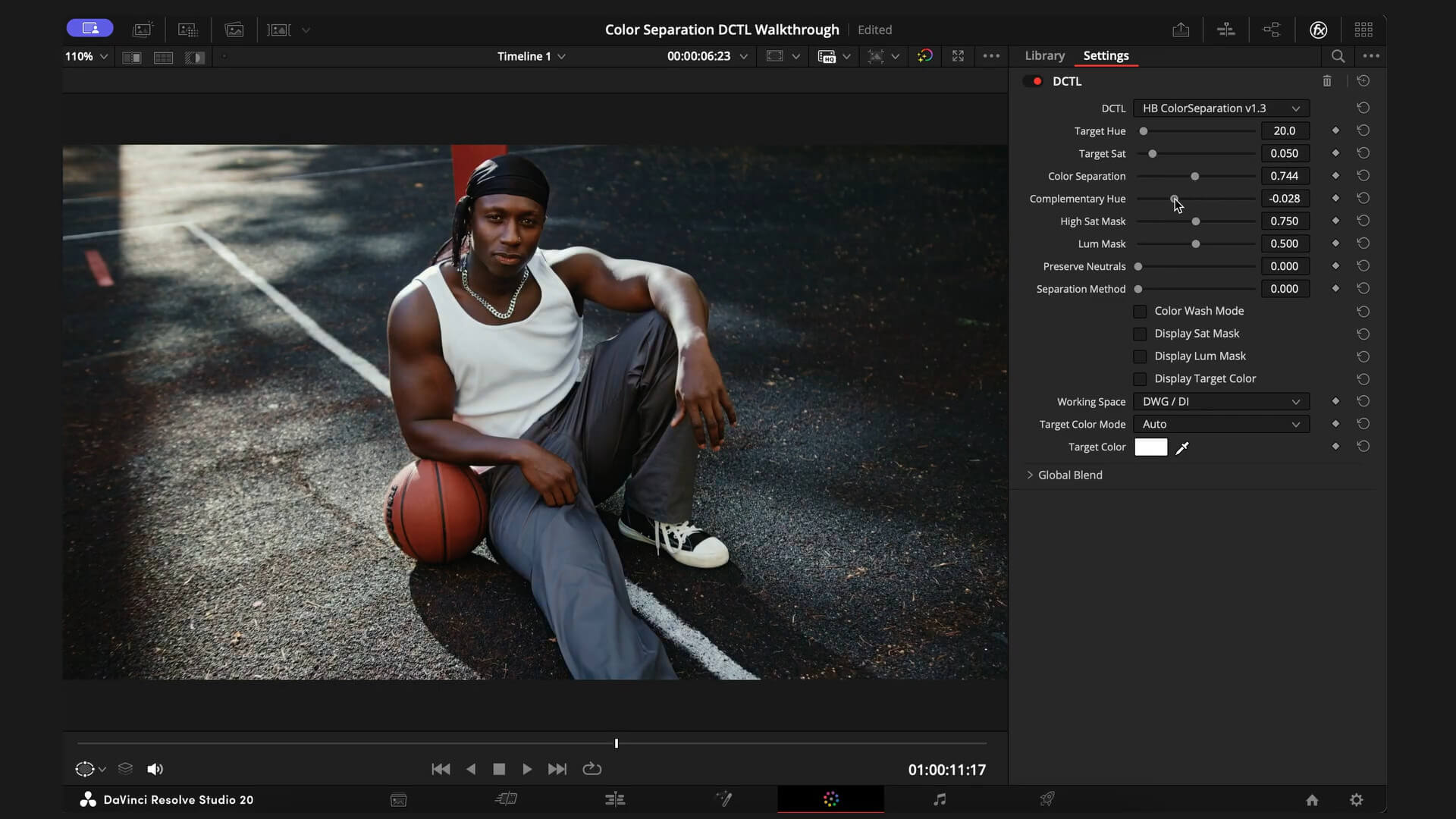1456x819 pixels.
Task: Reset the entire DCTL effect
Action: point(1363,81)
